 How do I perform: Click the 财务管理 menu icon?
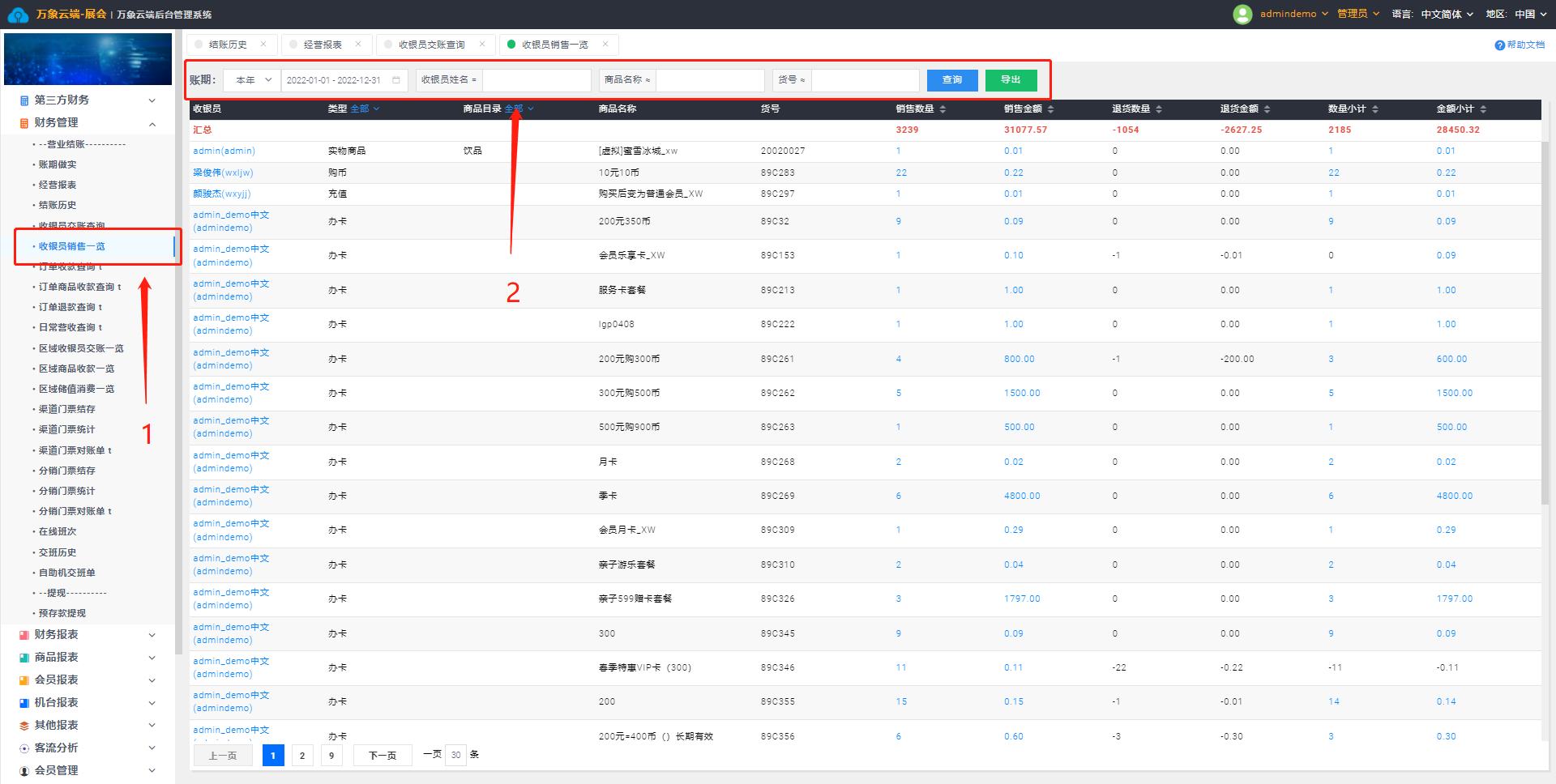[24, 123]
